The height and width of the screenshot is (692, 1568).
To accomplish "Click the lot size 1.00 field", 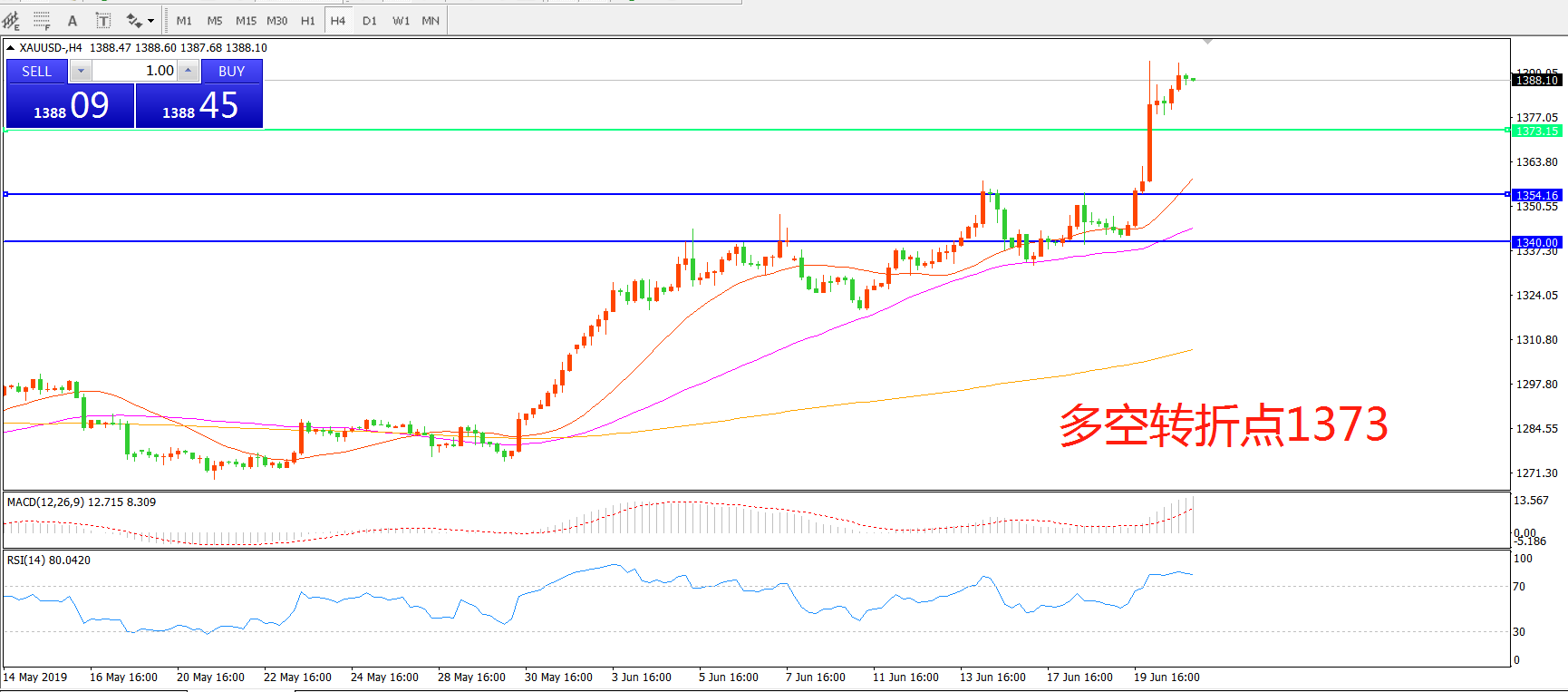I will 136,71.
